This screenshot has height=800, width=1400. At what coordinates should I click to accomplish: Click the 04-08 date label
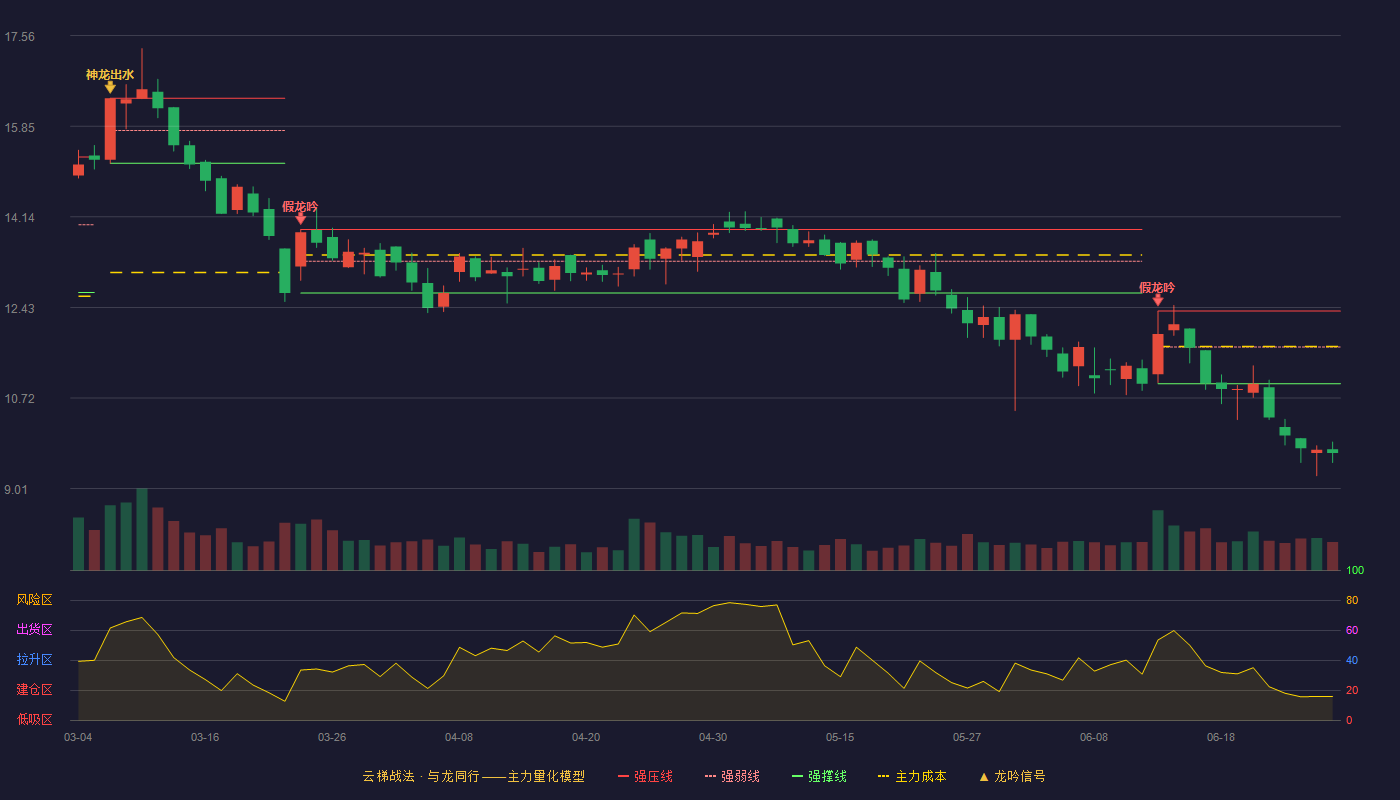pyautogui.click(x=459, y=737)
